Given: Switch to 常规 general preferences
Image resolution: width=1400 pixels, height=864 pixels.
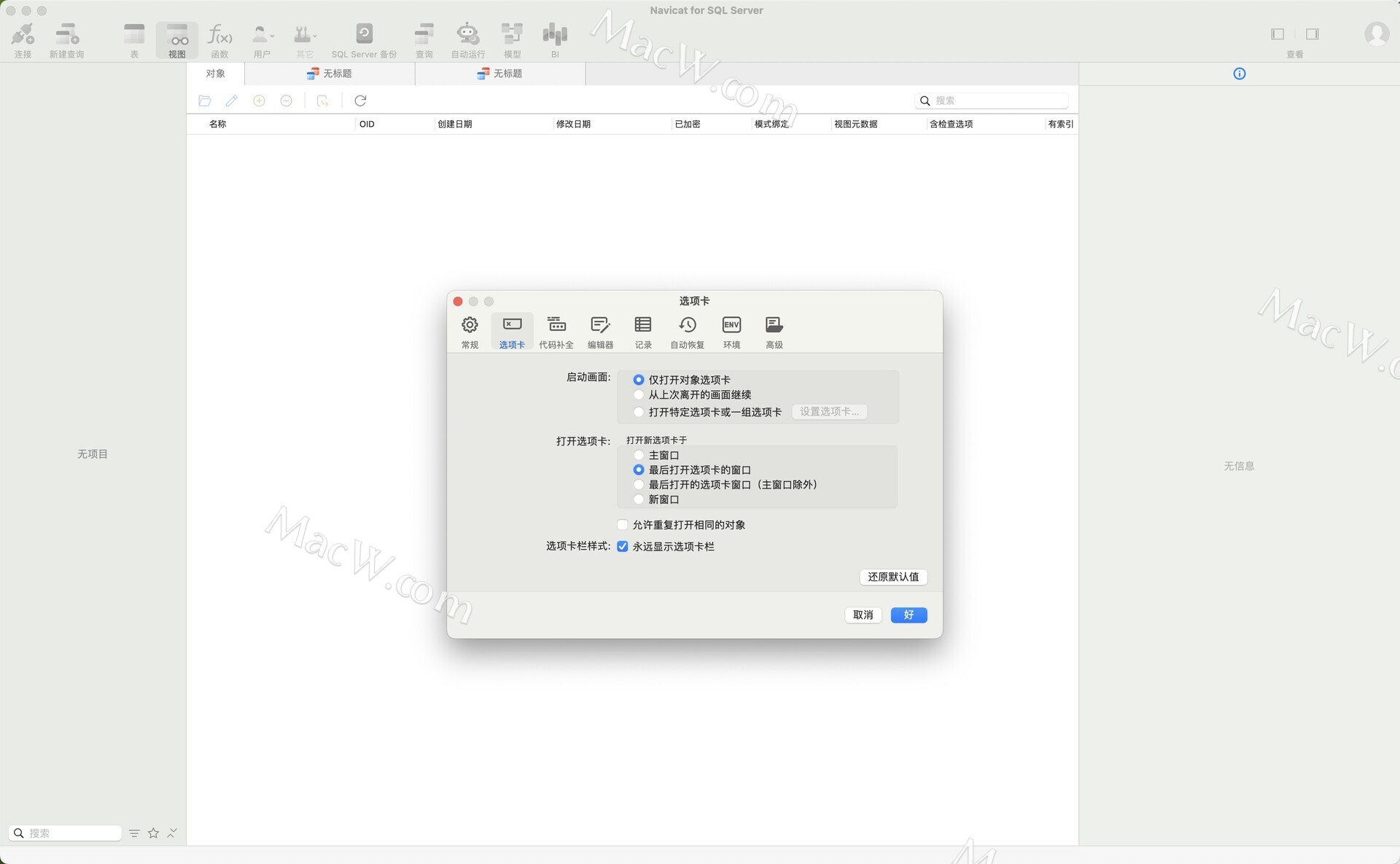Looking at the screenshot, I should point(470,332).
